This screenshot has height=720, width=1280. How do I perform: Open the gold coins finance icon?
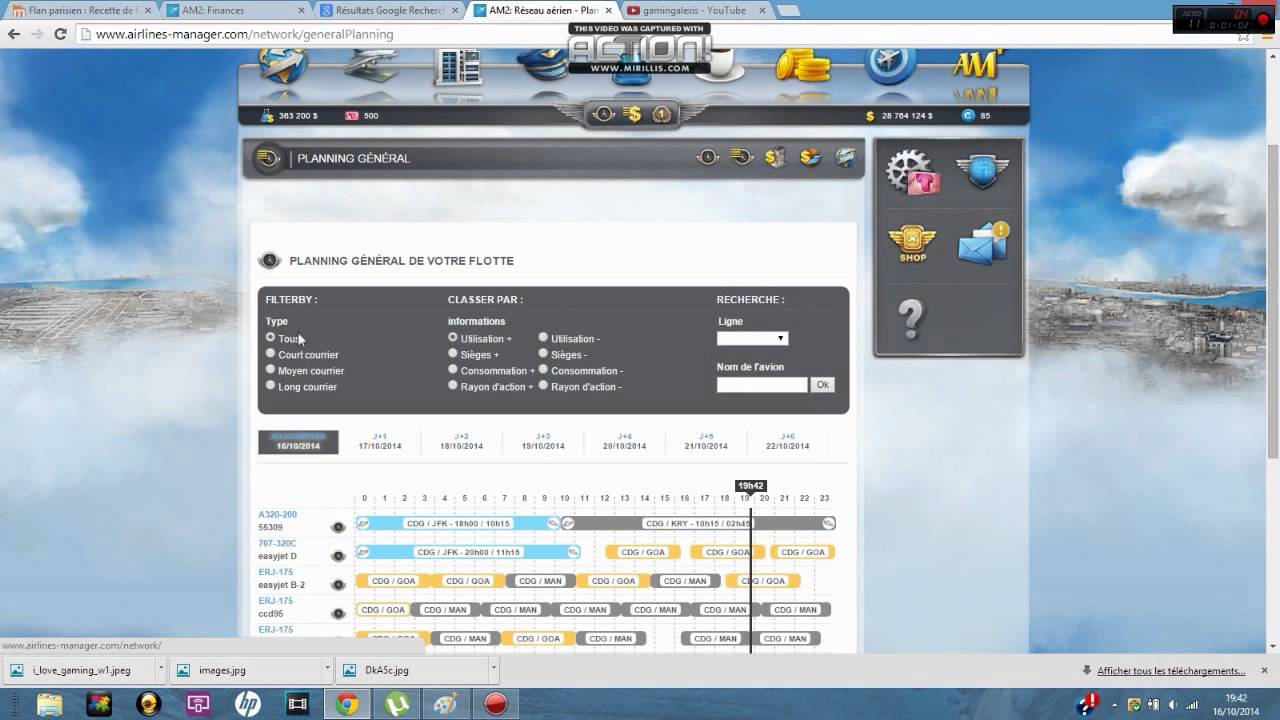click(x=802, y=66)
